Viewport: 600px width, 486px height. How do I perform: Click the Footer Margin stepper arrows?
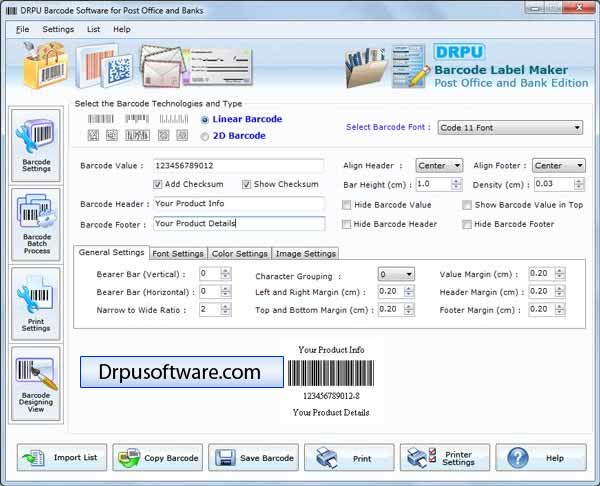(x=560, y=309)
